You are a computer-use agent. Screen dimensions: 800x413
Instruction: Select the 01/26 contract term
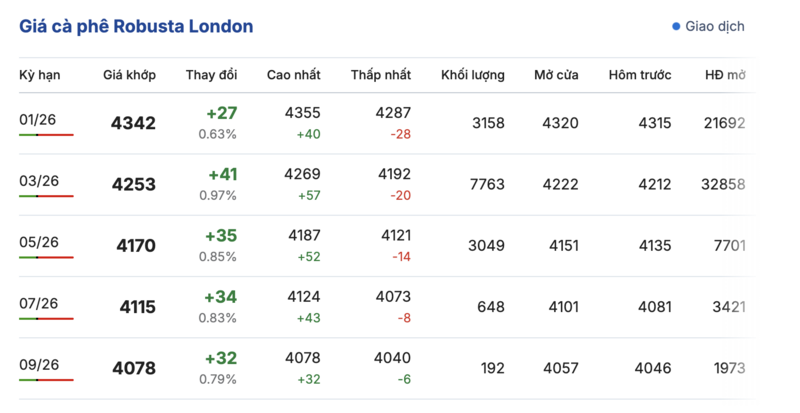tap(38, 120)
